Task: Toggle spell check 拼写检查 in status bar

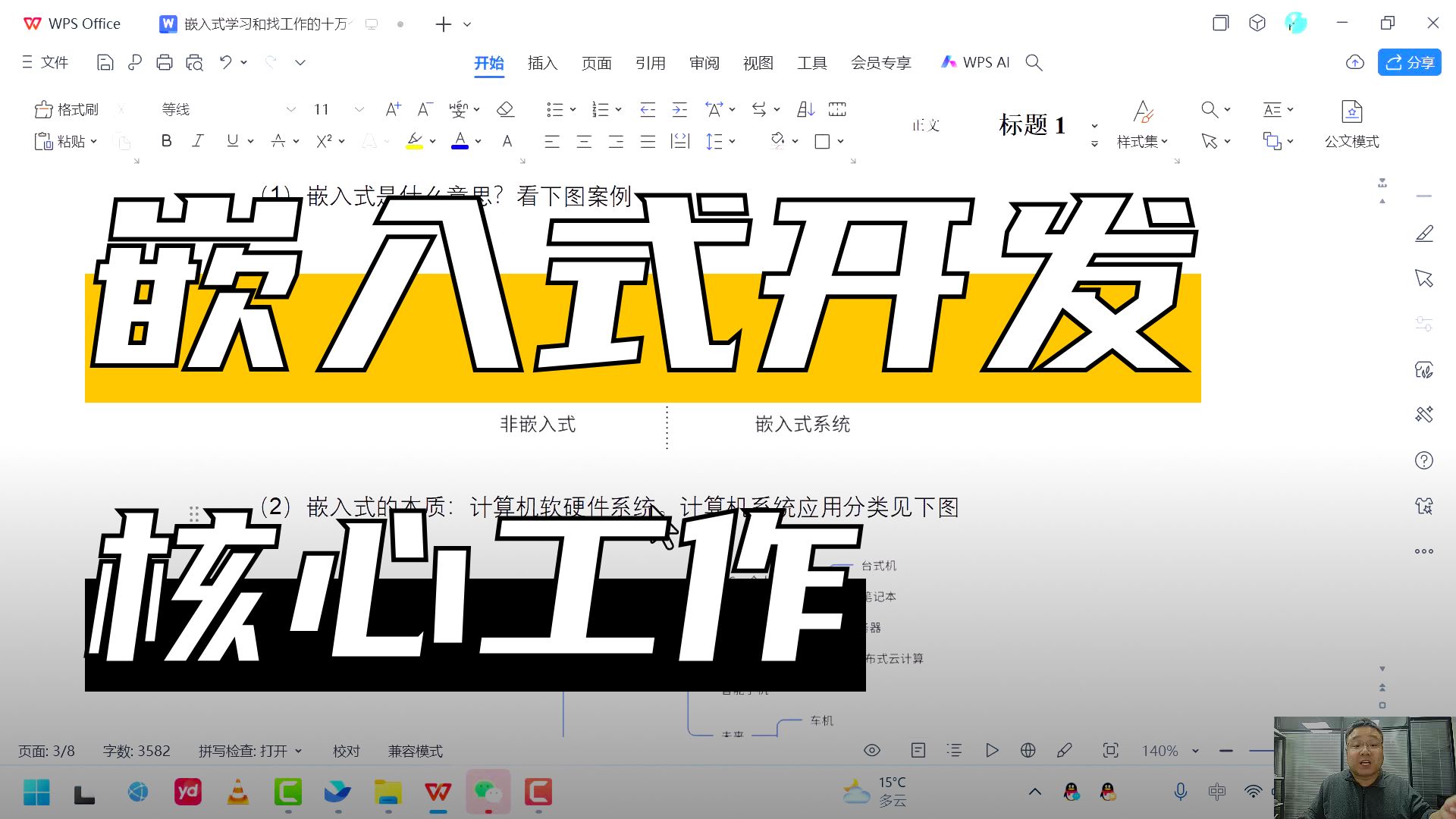Action: pyautogui.click(x=250, y=752)
